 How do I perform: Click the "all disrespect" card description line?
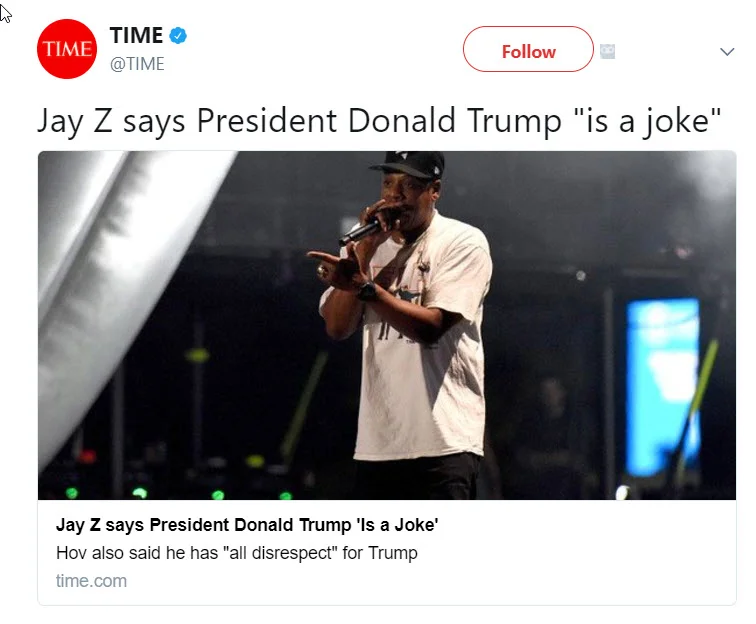(x=237, y=553)
